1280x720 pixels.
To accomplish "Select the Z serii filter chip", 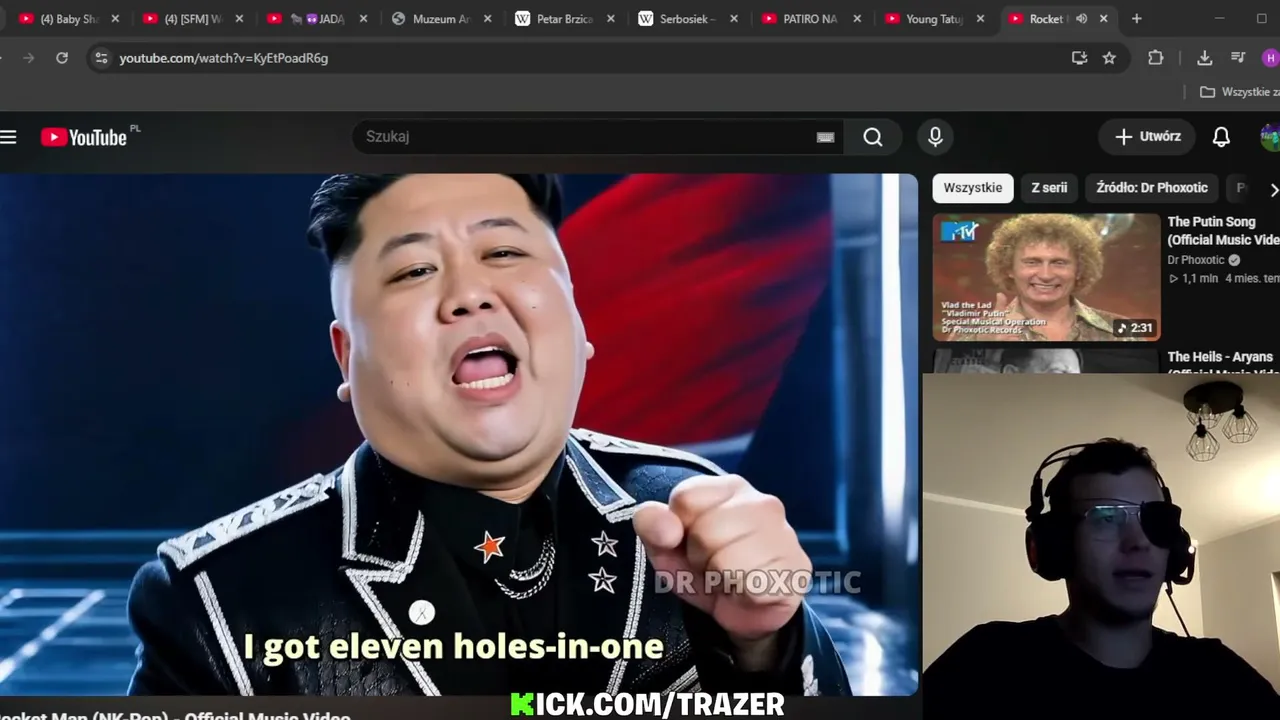I will tap(1049, 188).
